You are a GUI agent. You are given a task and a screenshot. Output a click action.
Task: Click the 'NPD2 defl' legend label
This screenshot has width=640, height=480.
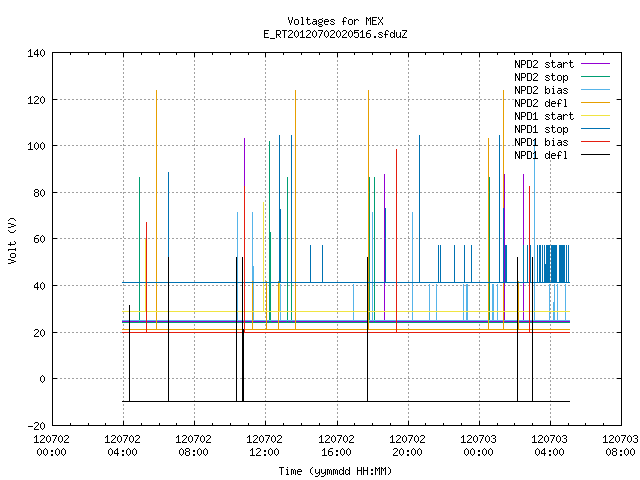click(x=541, y=103)
